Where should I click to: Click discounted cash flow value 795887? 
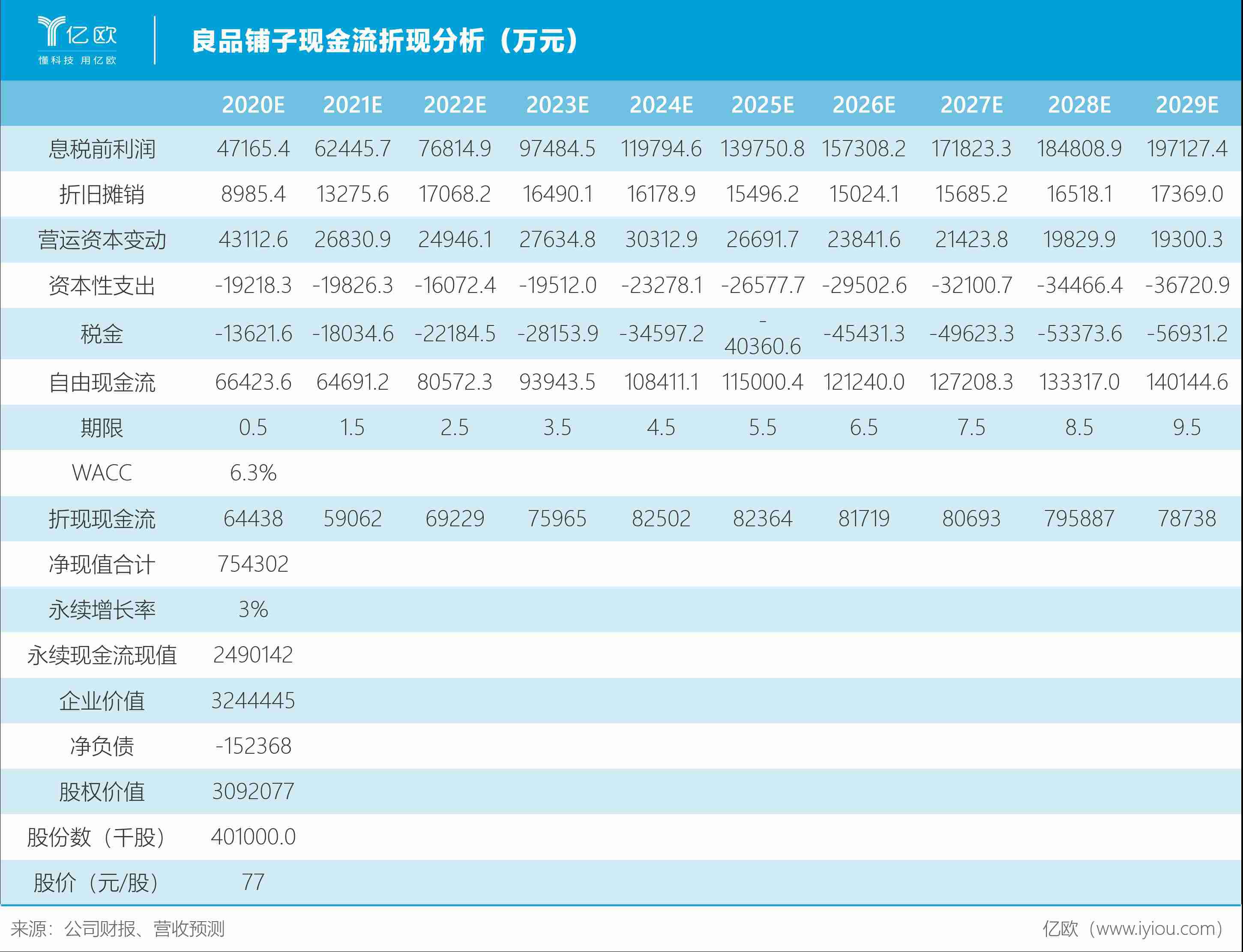(x=1078, y=519)
